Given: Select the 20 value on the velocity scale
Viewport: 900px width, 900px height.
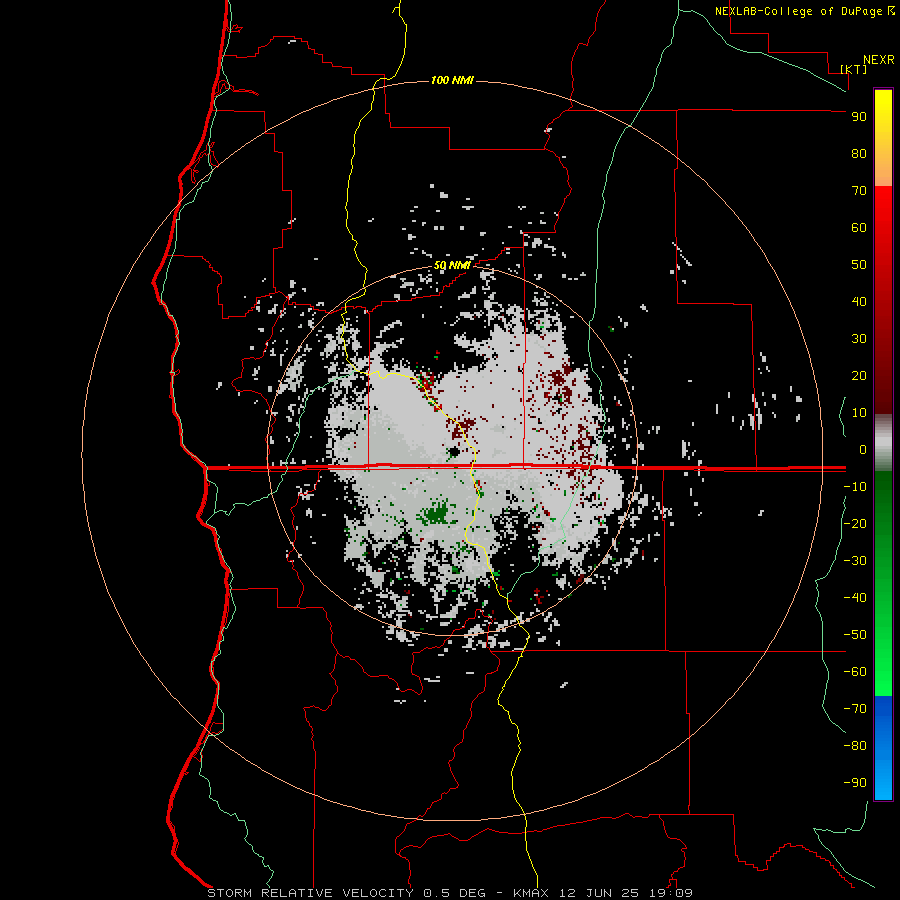Looking at the screenshot, I should tap(859, 376).
